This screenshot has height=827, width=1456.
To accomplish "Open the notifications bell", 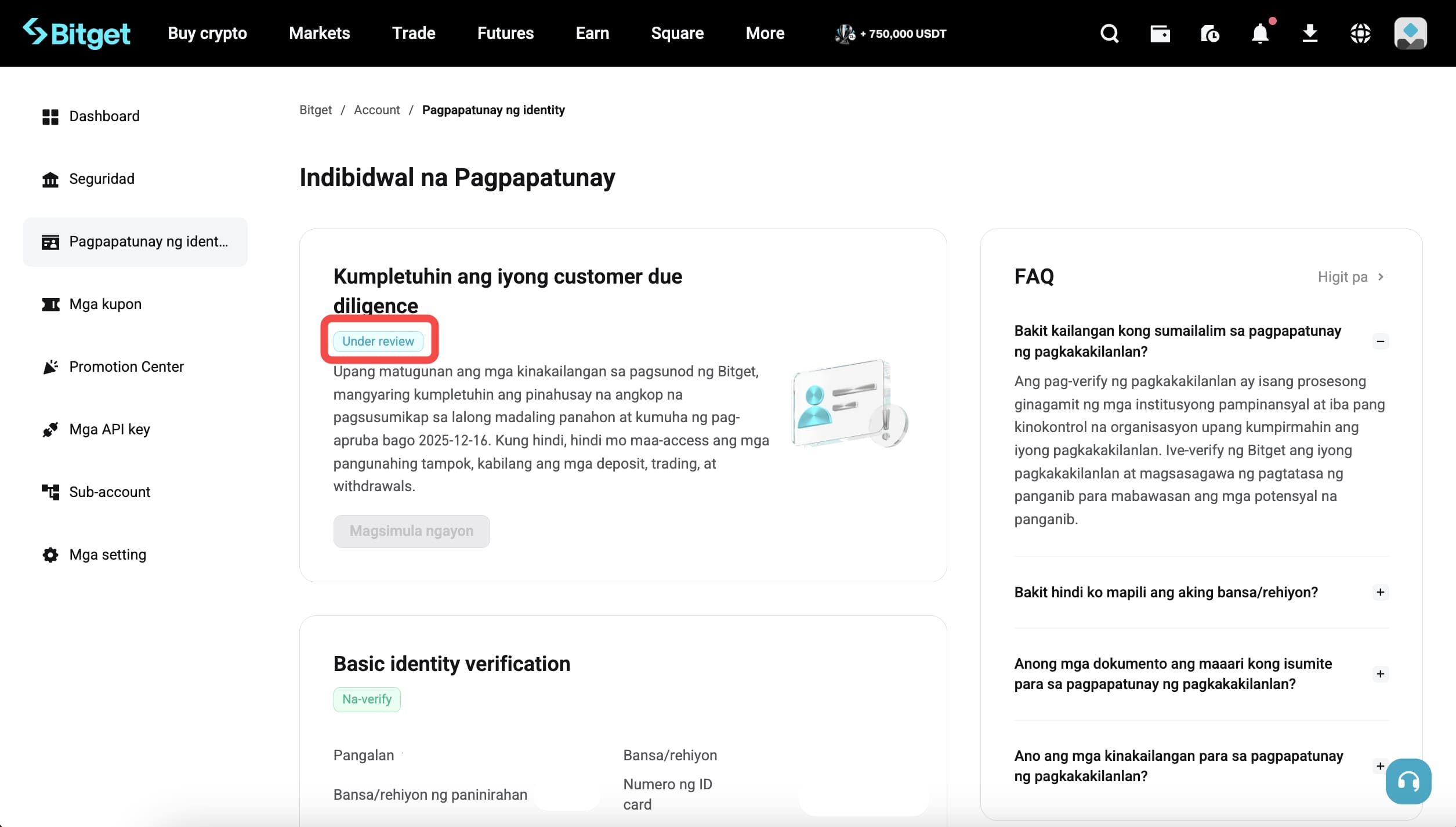I will tap(1259, 34).
